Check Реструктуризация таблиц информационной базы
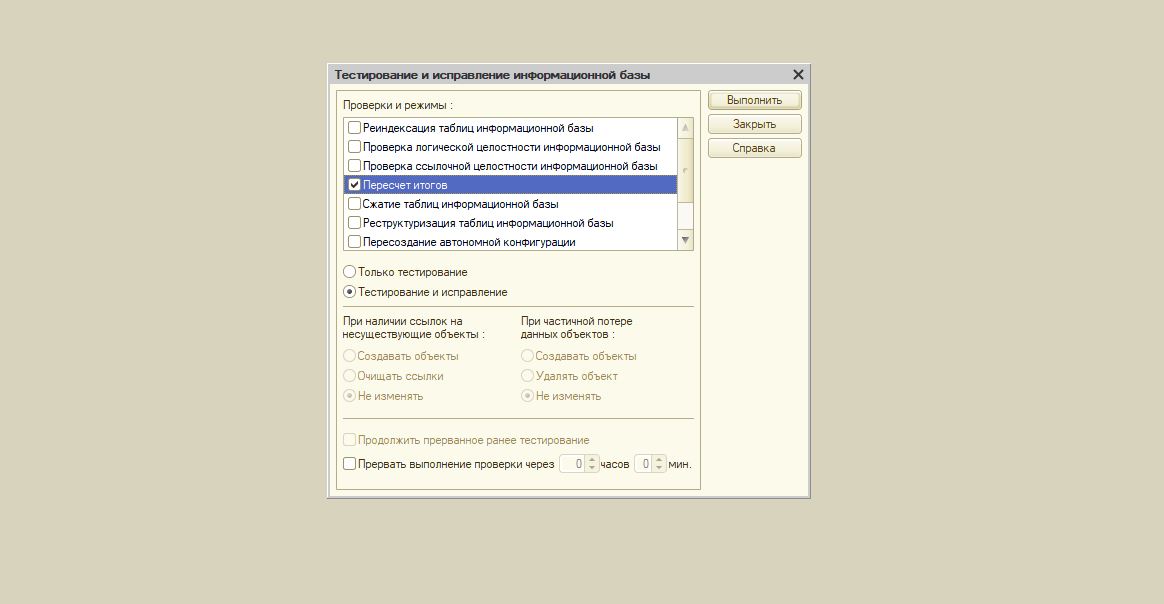This screenshot has width=1164, height=604. [x=354, y=223]
